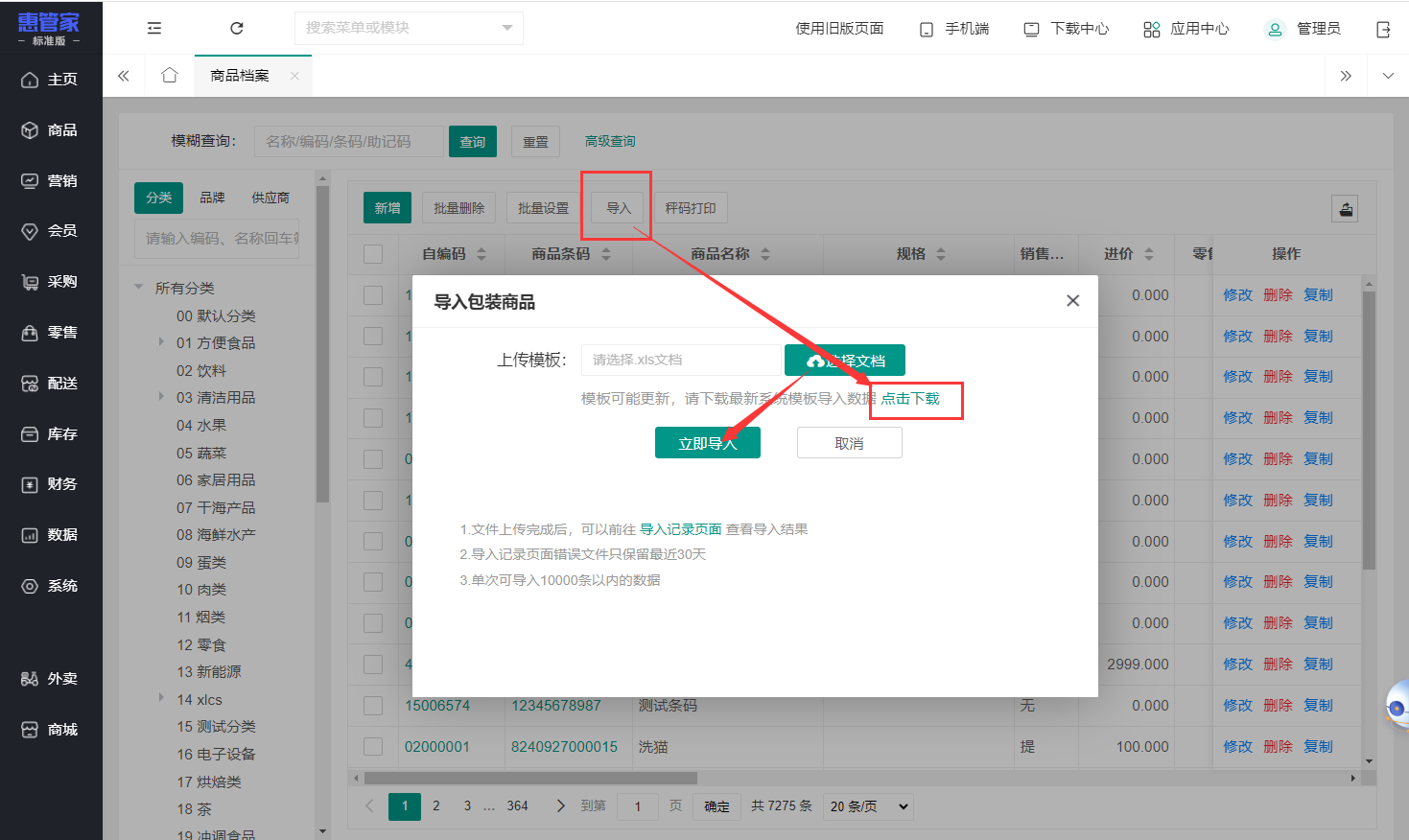Open the 库存 inventory sidebar icon
1409x840 pixels.
coord(30,434)
